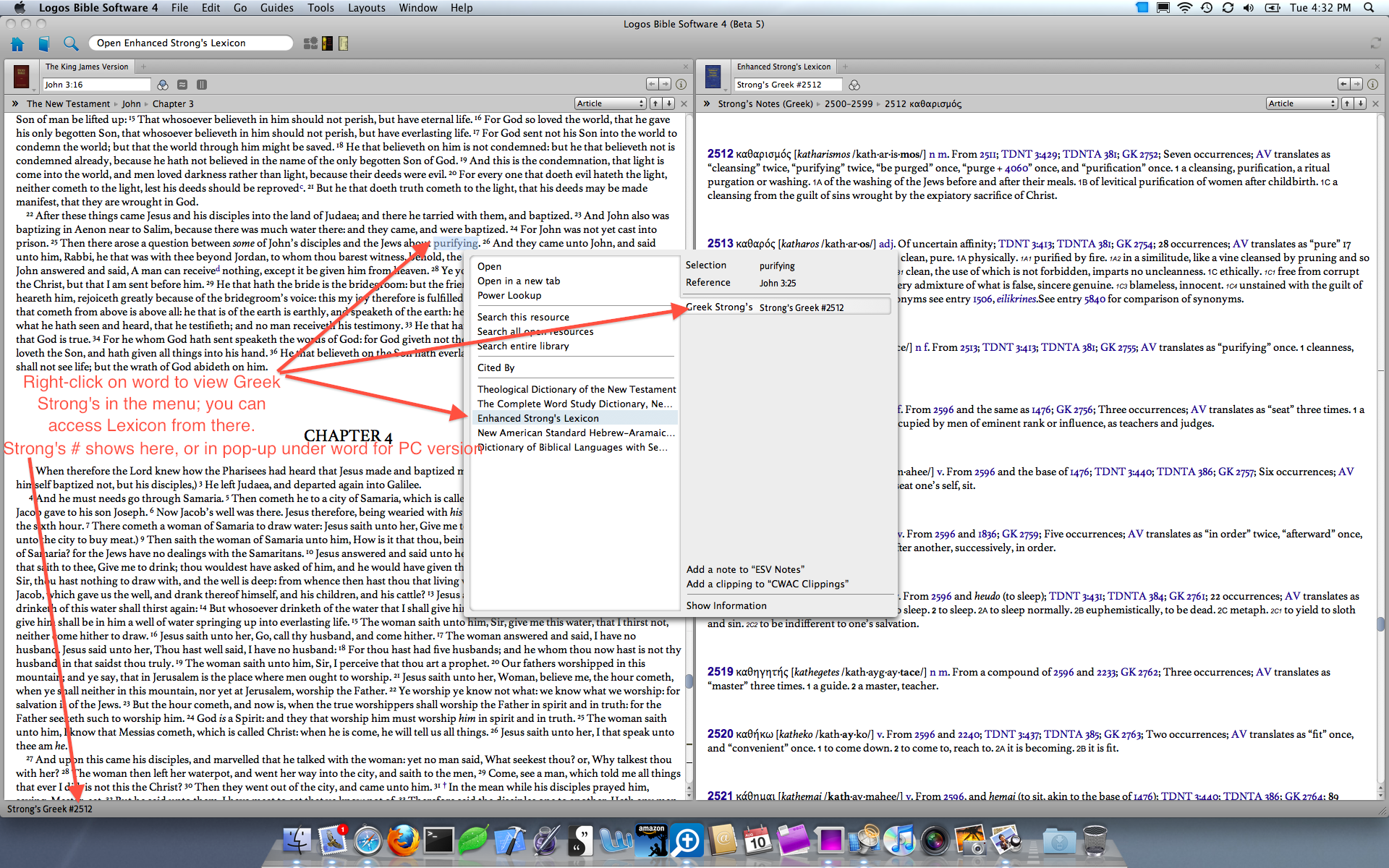1389x868 pixels.
Task: Go back in Lexicon panel history
Action: coord(1344,84)
